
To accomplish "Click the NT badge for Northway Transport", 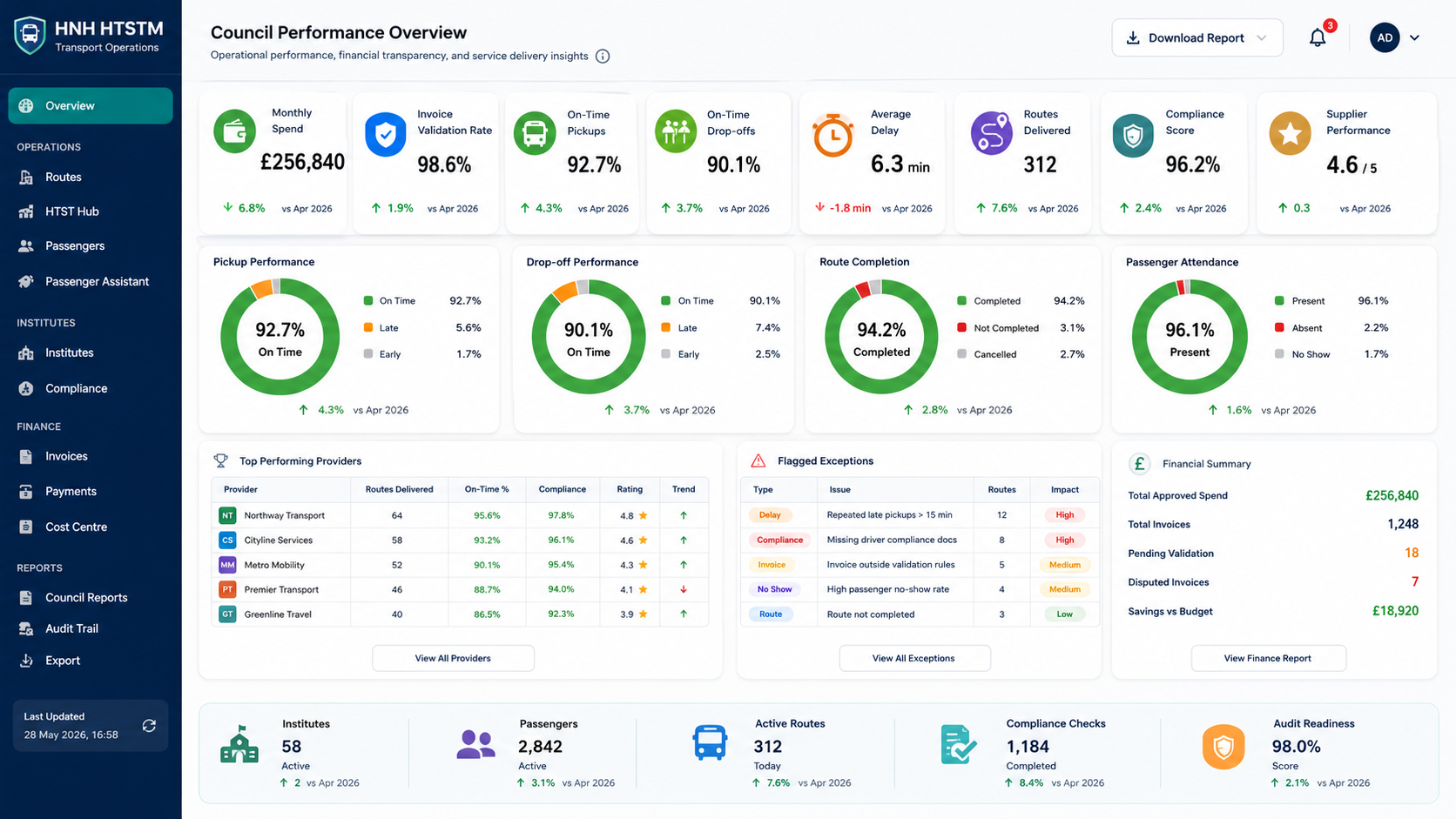I will tap(227, 515).
